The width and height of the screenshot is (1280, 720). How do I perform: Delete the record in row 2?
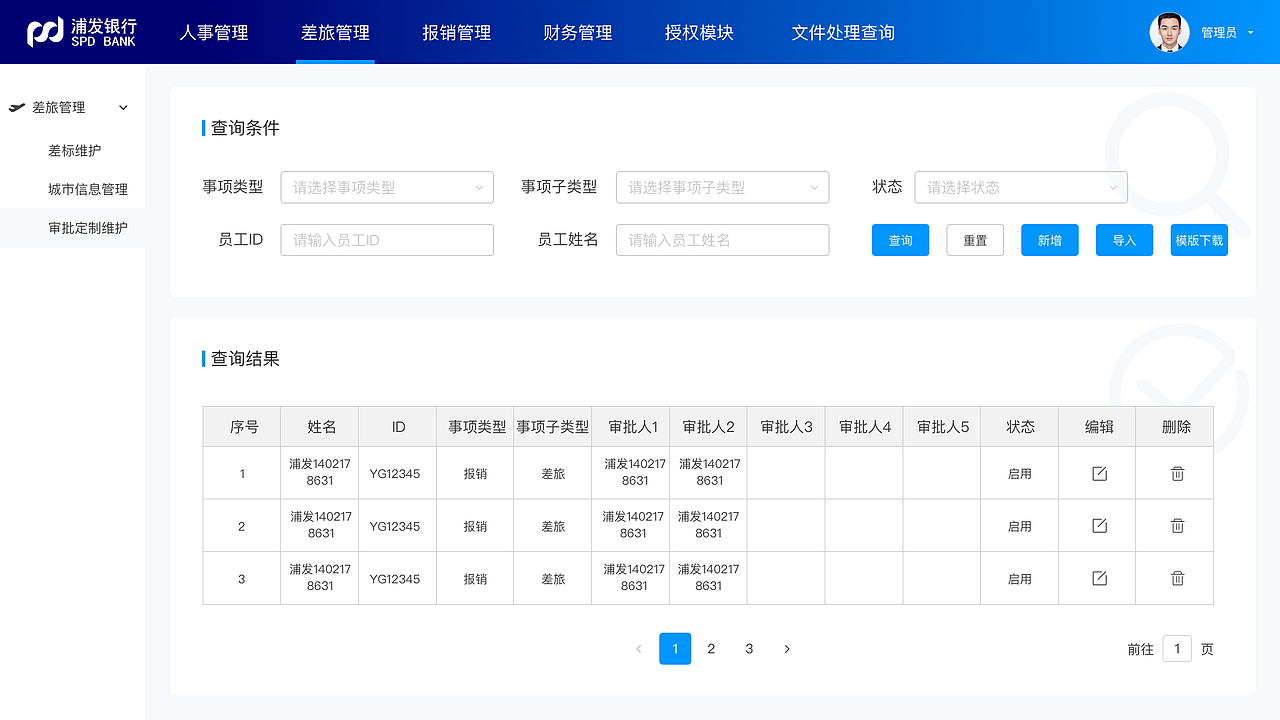[x=1177, y=526]
